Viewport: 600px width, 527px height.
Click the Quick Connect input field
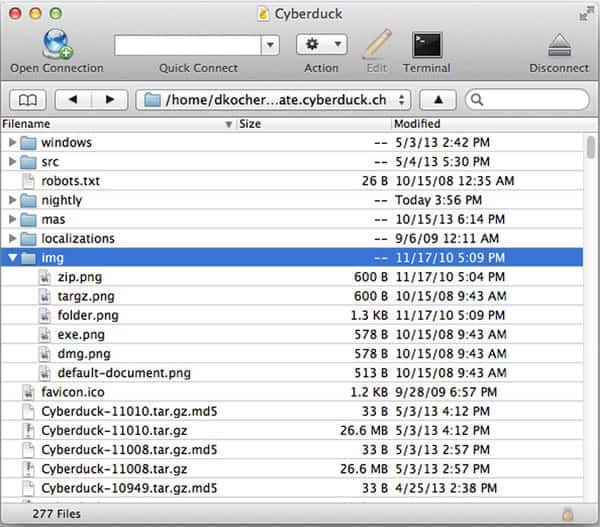point(188,45)
